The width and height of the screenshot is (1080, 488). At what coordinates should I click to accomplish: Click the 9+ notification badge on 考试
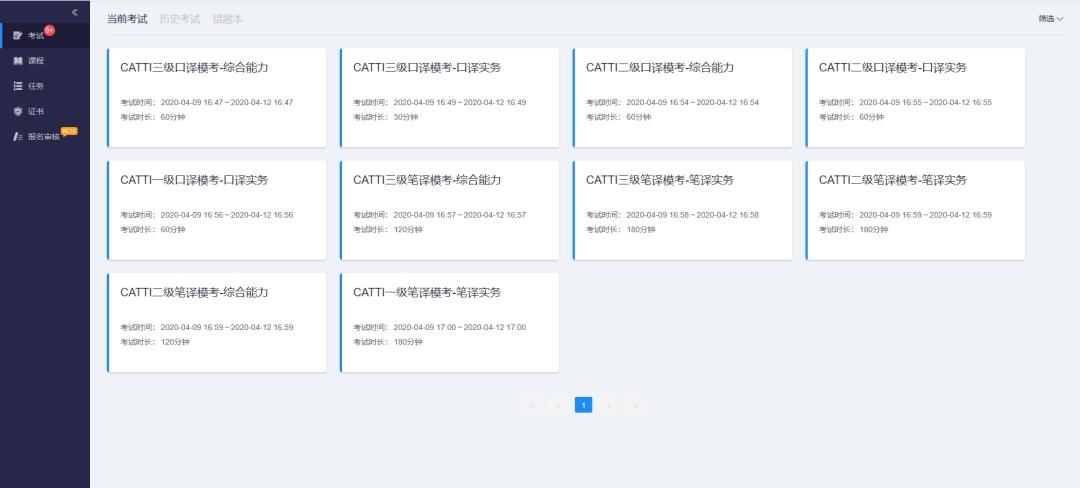[x=49, y=30]
